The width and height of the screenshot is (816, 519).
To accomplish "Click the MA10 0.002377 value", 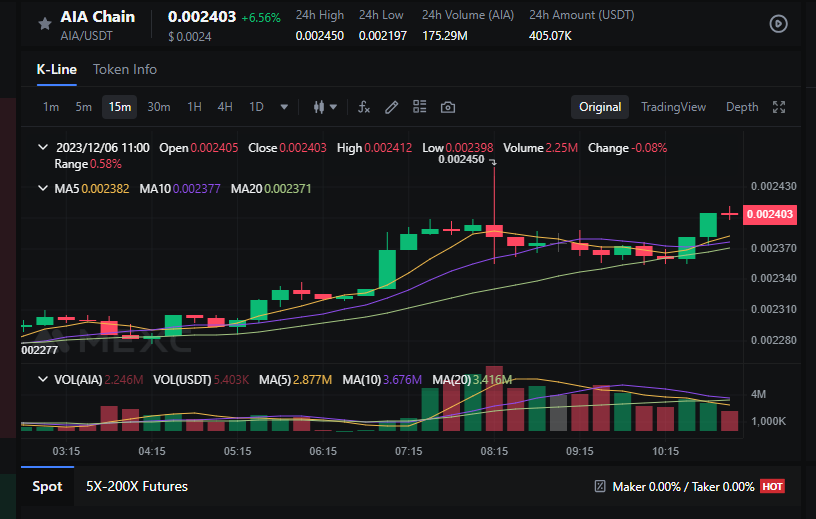I will coord(196,188).
